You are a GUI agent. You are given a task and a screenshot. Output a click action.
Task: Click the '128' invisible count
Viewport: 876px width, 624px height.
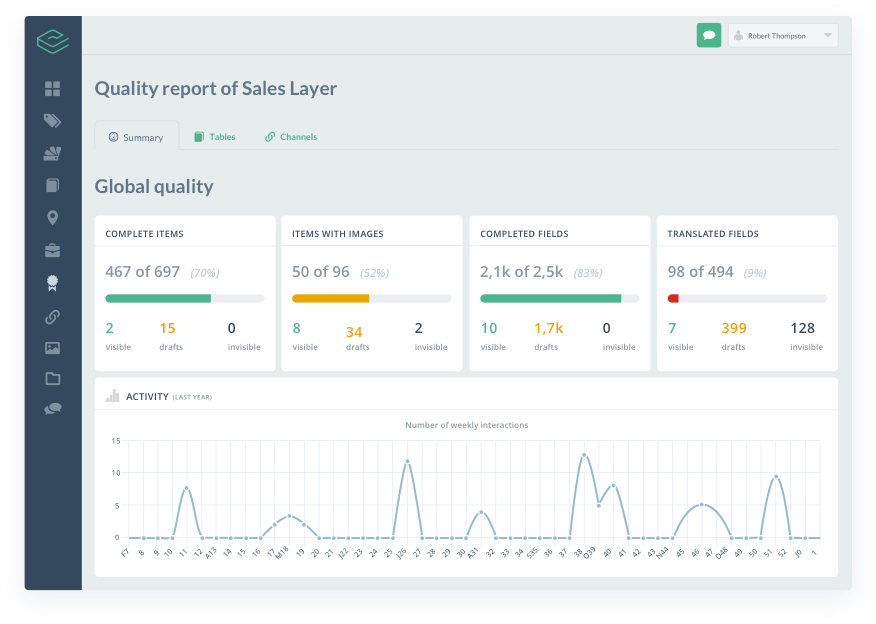803,328
